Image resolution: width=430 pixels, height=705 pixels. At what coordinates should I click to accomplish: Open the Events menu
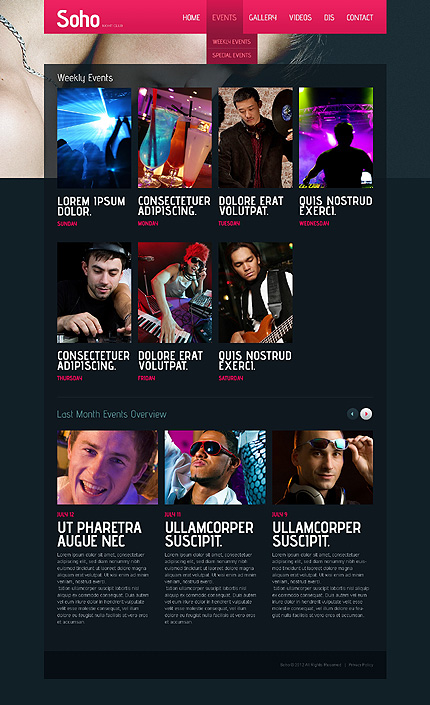tap(224, 18)
